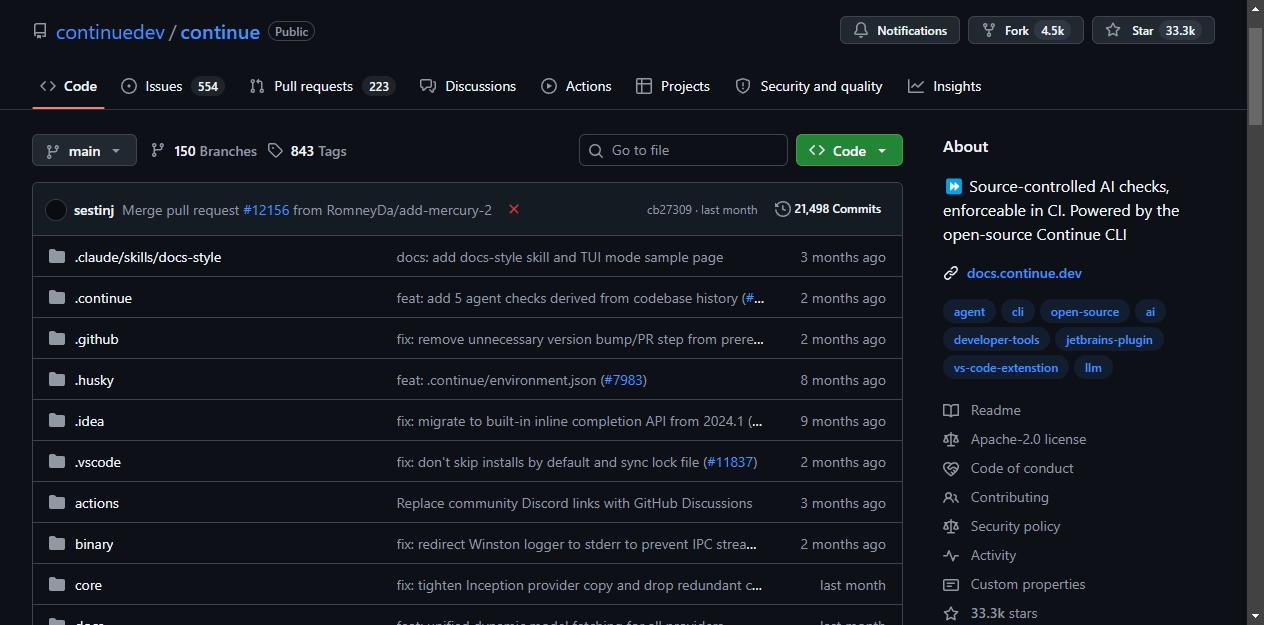1264x625 pixels.
Task: Open the .husky folder
Action: [94, 380]
